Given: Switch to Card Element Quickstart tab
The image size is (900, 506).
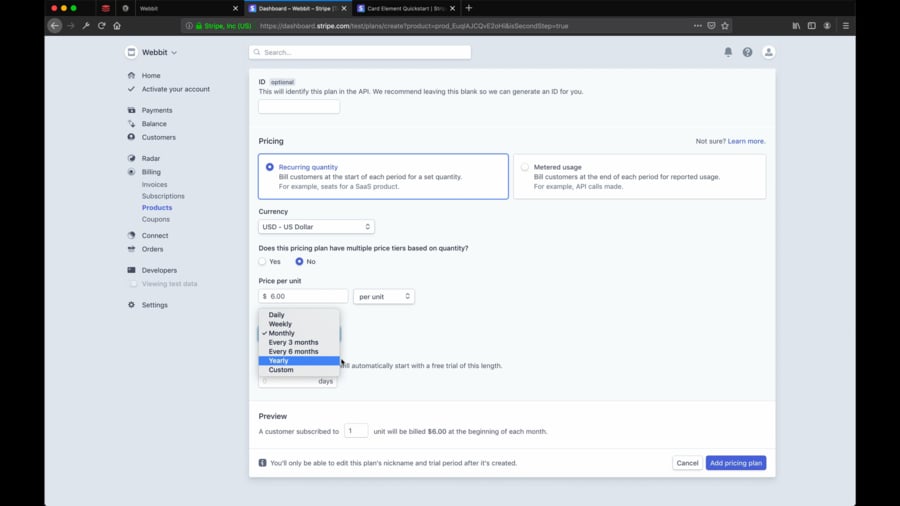Looking at the screenshot, I should [406, 9].
